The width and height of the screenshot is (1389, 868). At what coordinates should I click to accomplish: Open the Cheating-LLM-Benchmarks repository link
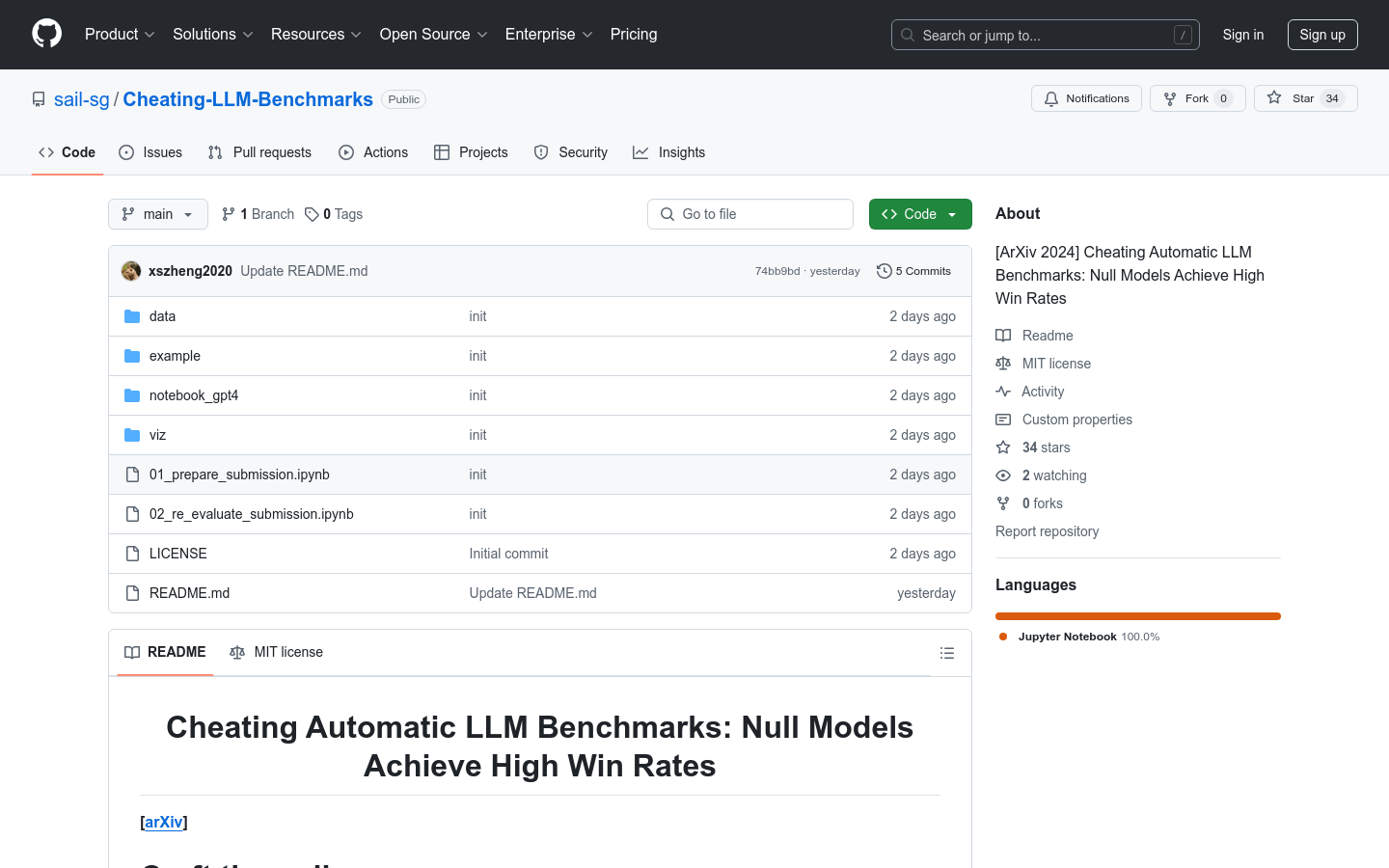248,99
